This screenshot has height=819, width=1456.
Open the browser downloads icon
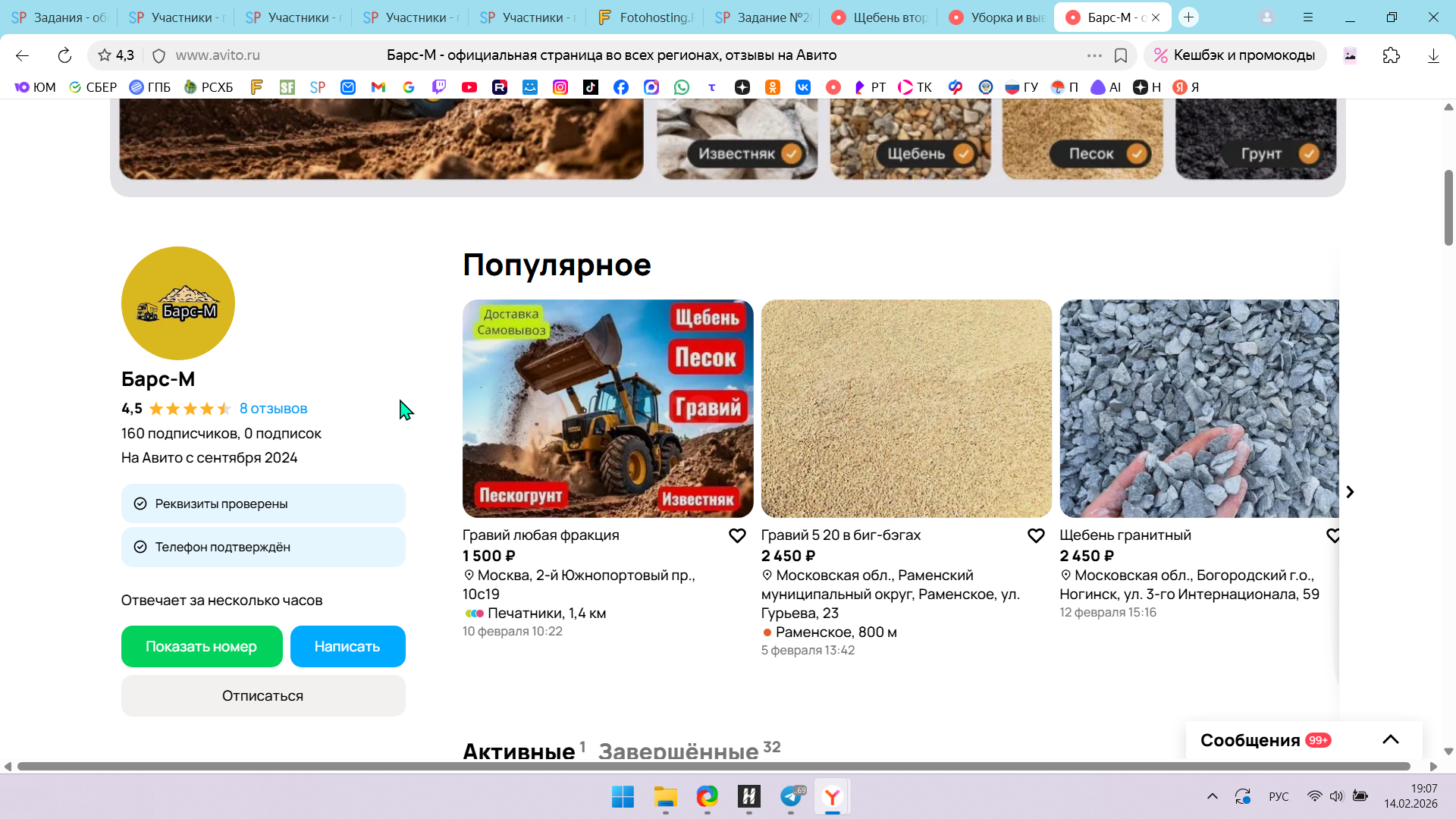point(1432,55)
